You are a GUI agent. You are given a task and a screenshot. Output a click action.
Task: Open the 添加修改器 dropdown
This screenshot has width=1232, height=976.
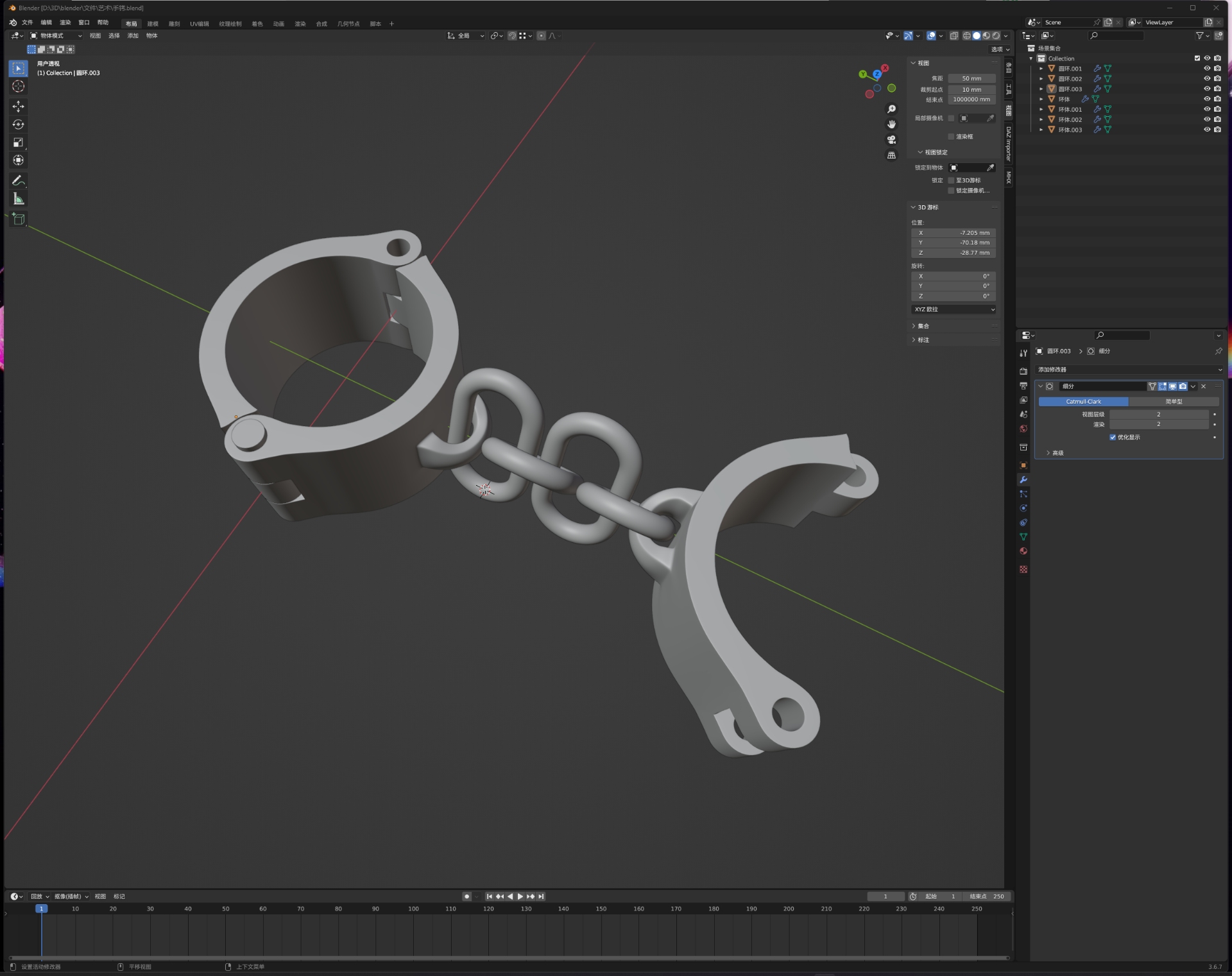point(1129,370)
